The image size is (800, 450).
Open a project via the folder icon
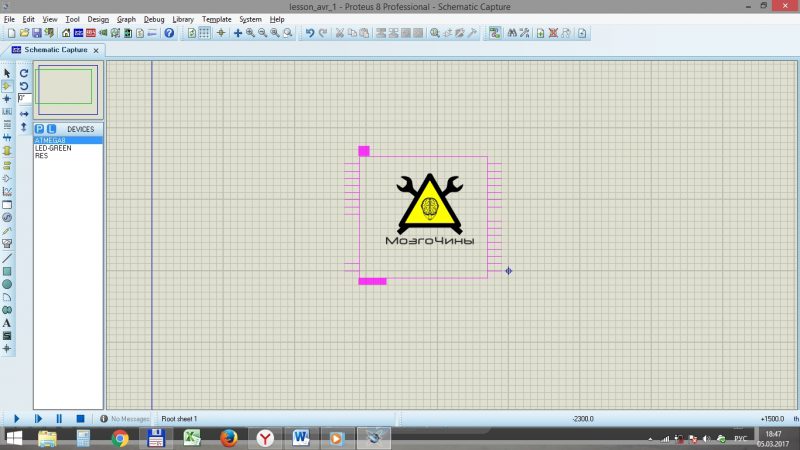(x=24, y=33)
